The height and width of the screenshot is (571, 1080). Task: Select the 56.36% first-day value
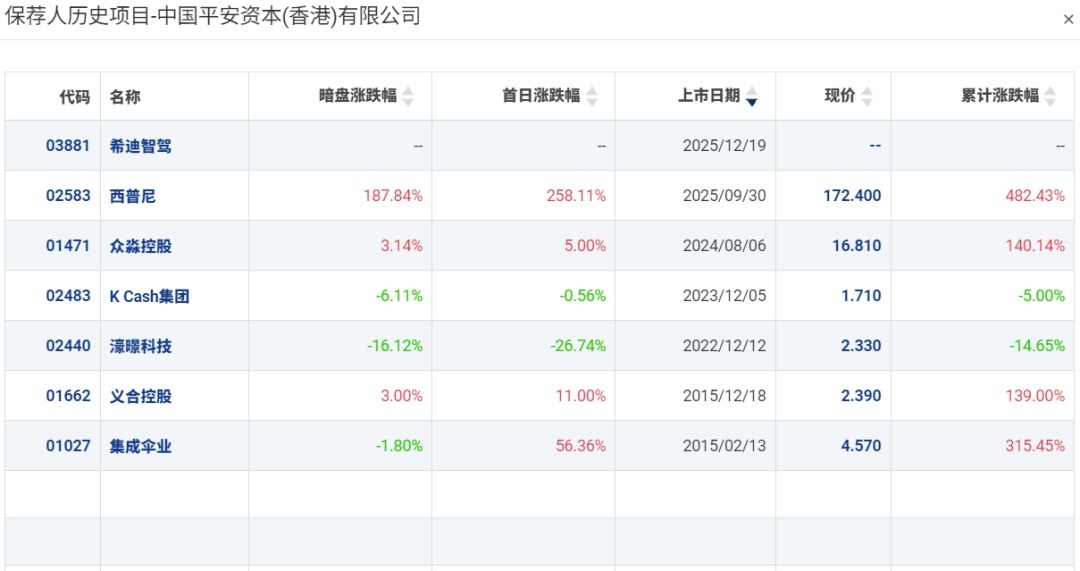[581, 446]
